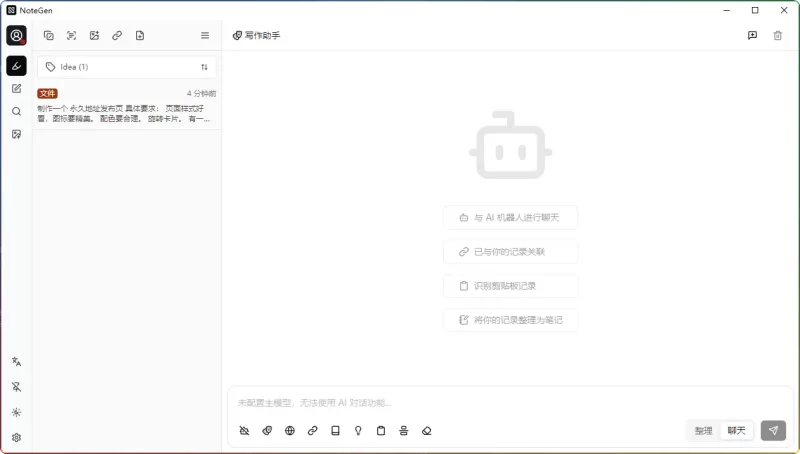Viewport: 800px width, 454px height.
Task: Select the 文件 record entry text
Action: 123,113
